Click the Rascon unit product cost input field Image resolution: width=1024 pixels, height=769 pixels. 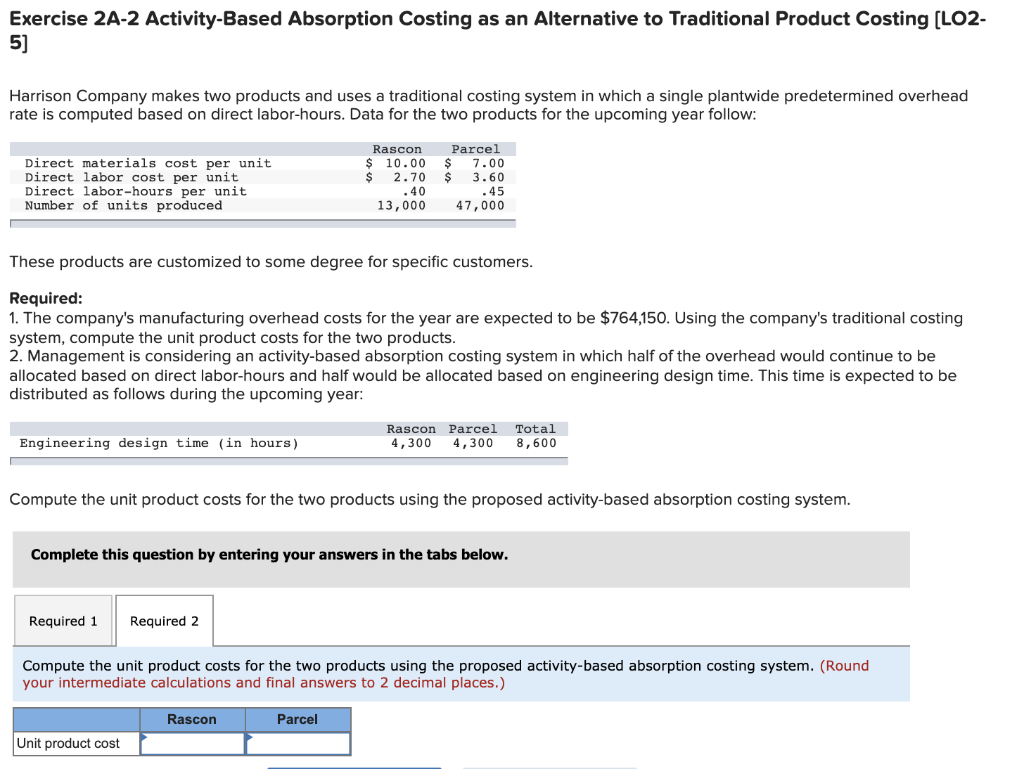point(195,743)
